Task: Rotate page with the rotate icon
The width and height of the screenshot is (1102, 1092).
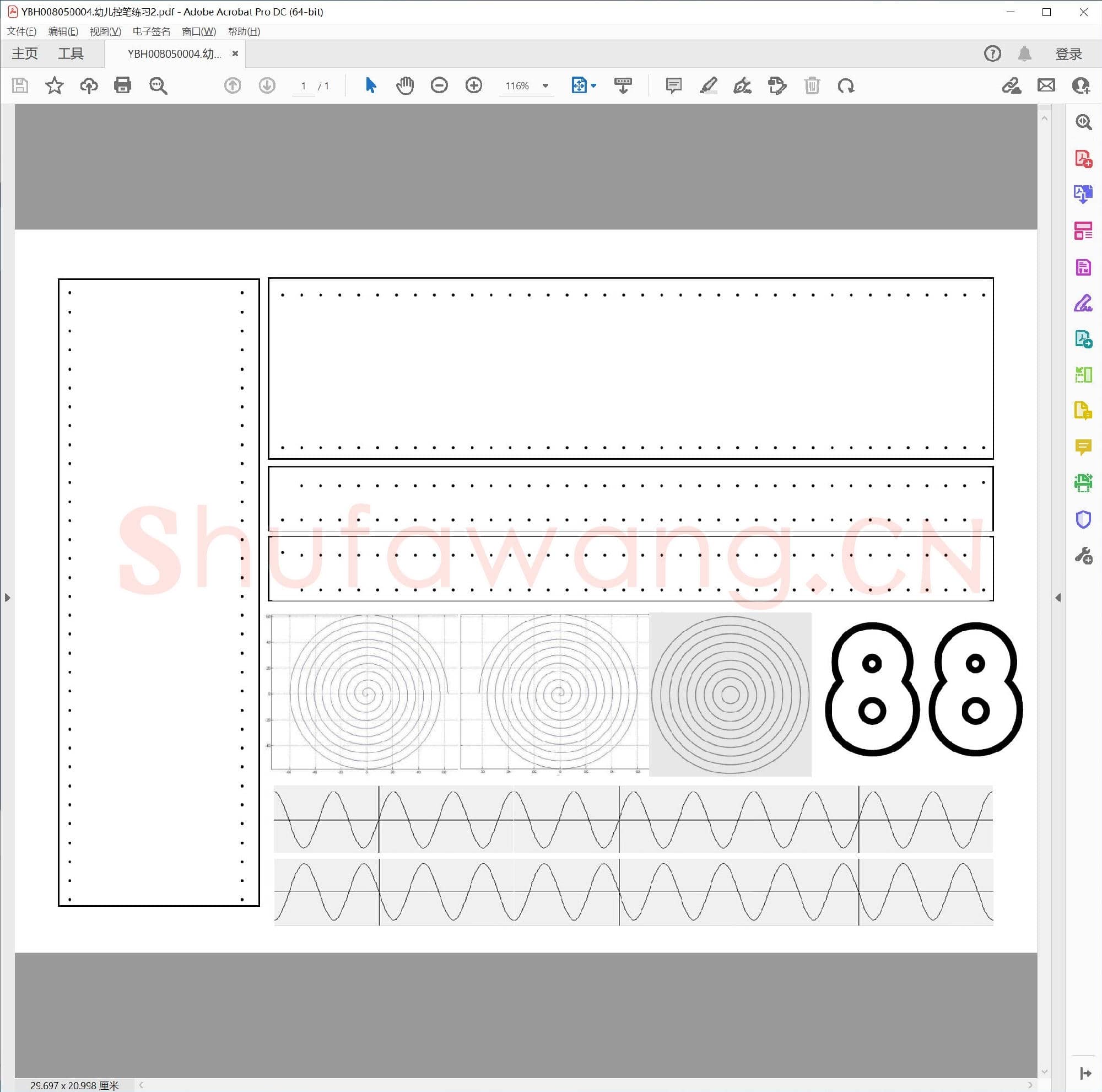Action: (846, 85)
